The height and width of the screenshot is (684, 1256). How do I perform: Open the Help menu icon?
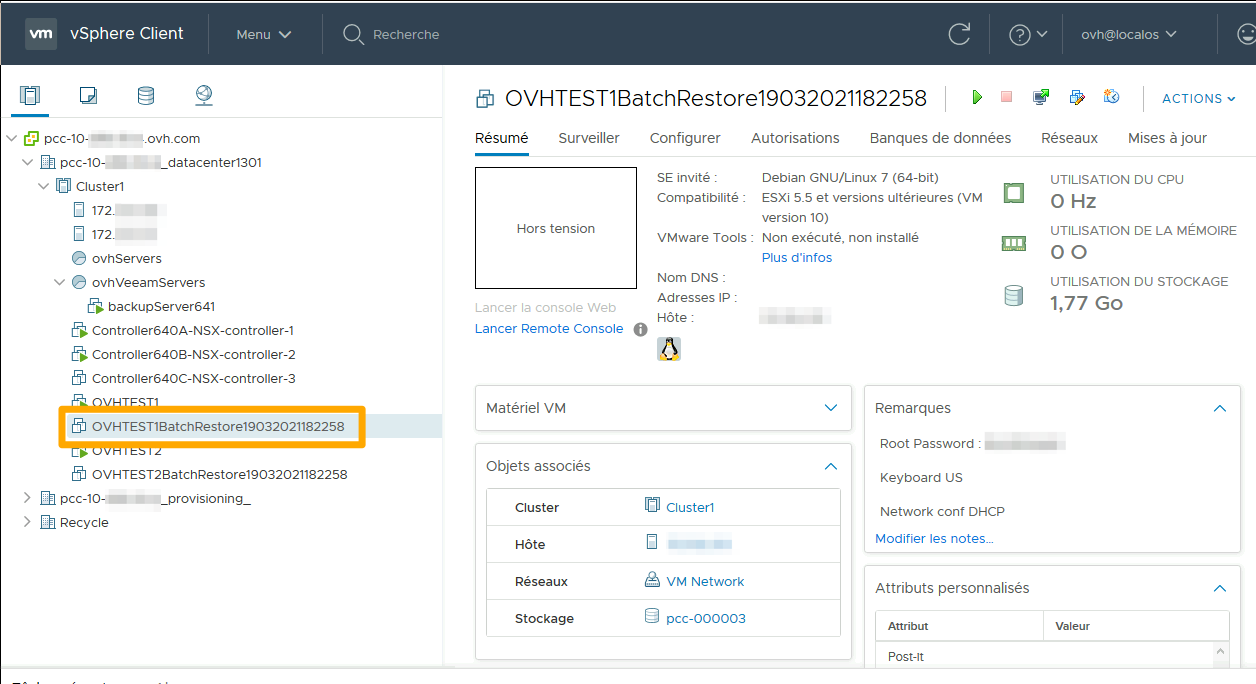pyautogui.click(x=1020, y=33)
